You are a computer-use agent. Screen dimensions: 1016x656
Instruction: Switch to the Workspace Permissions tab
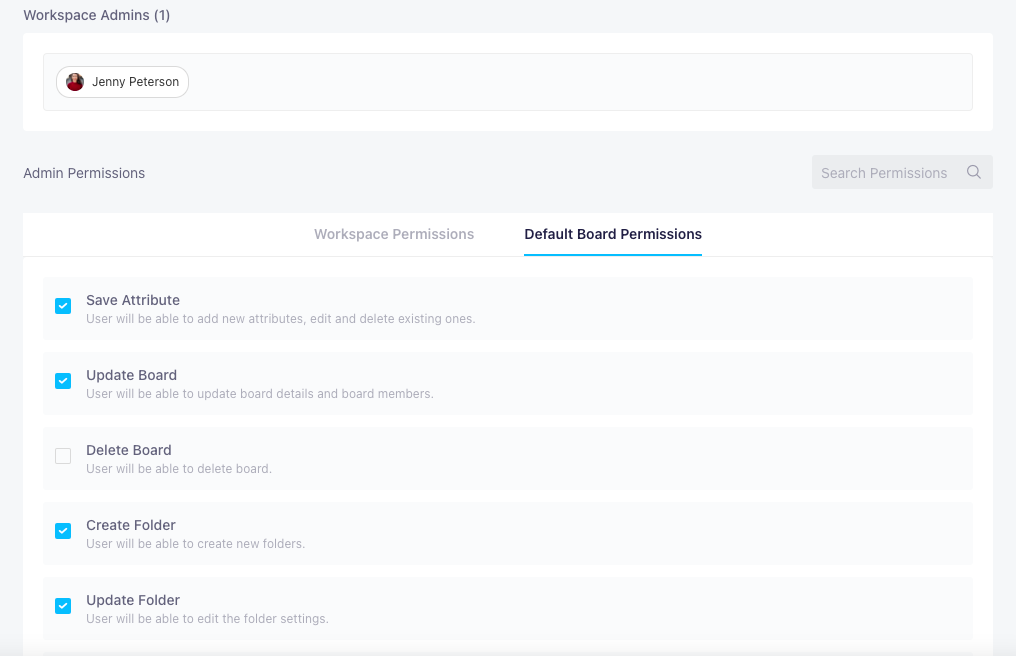point(394,234)
